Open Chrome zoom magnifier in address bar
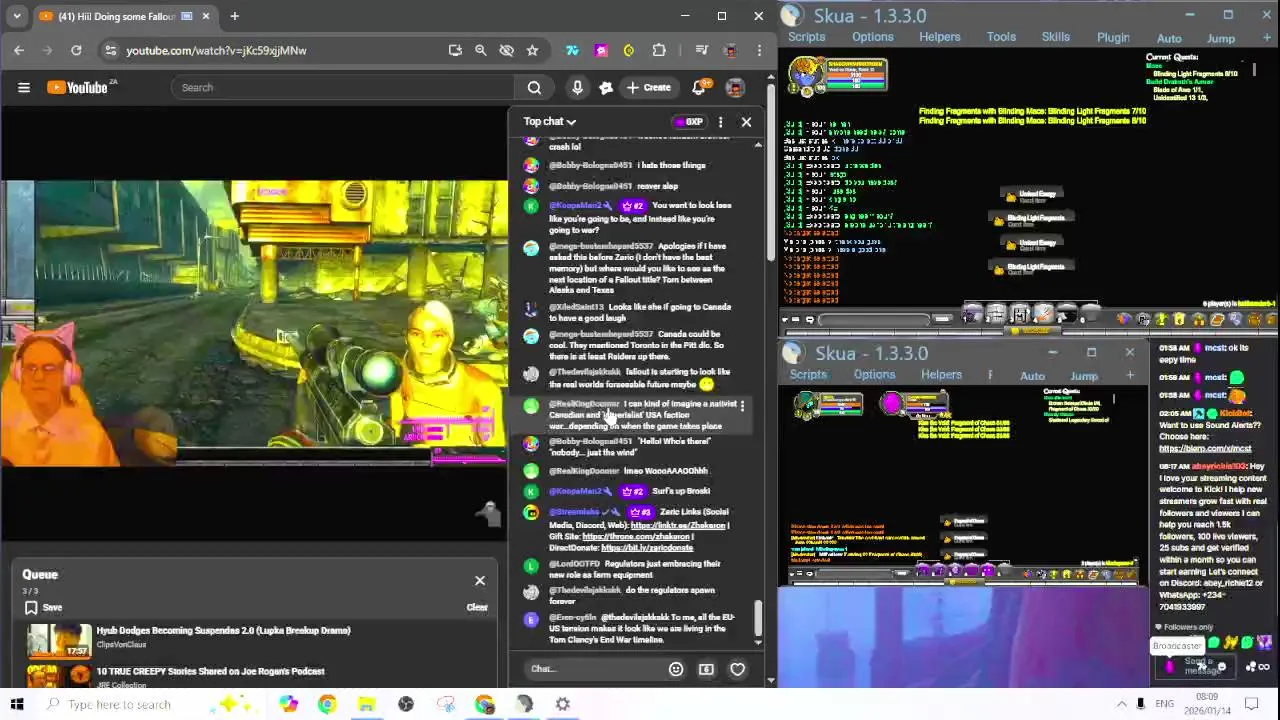This screenshot has width=1280, height=720. pyautogui.click(x=480, y=50)
